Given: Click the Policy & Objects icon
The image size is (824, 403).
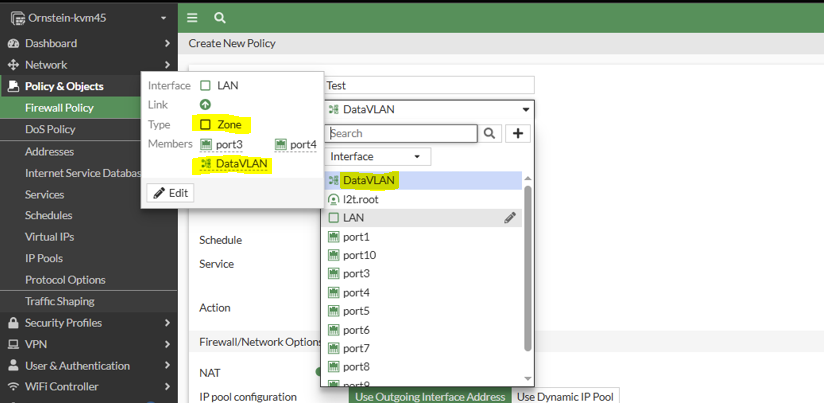Looking at the screenshot, I should coord(14,86).
